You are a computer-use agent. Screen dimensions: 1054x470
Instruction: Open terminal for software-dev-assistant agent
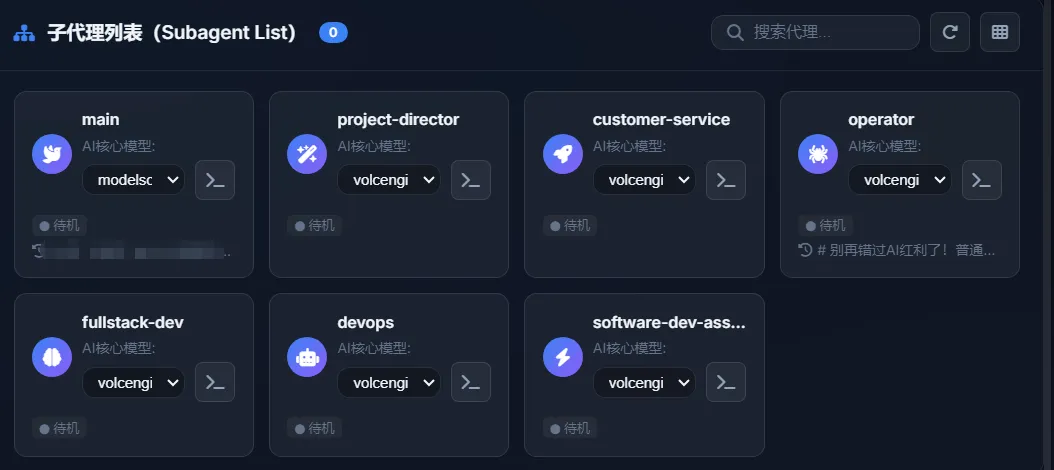click(x=726, y=382)
